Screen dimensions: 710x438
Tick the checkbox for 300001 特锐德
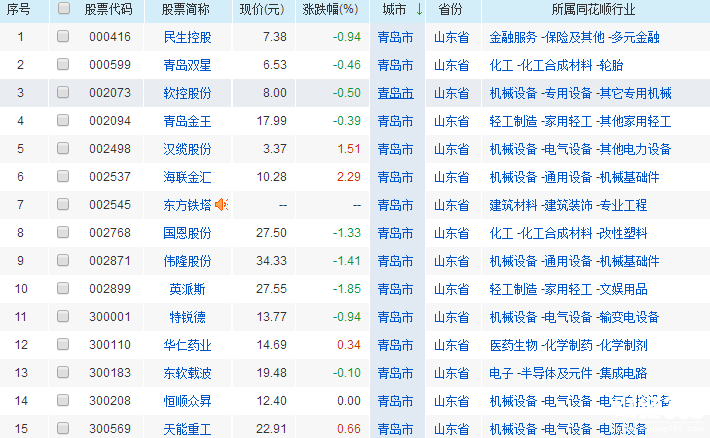coord(63,316)
